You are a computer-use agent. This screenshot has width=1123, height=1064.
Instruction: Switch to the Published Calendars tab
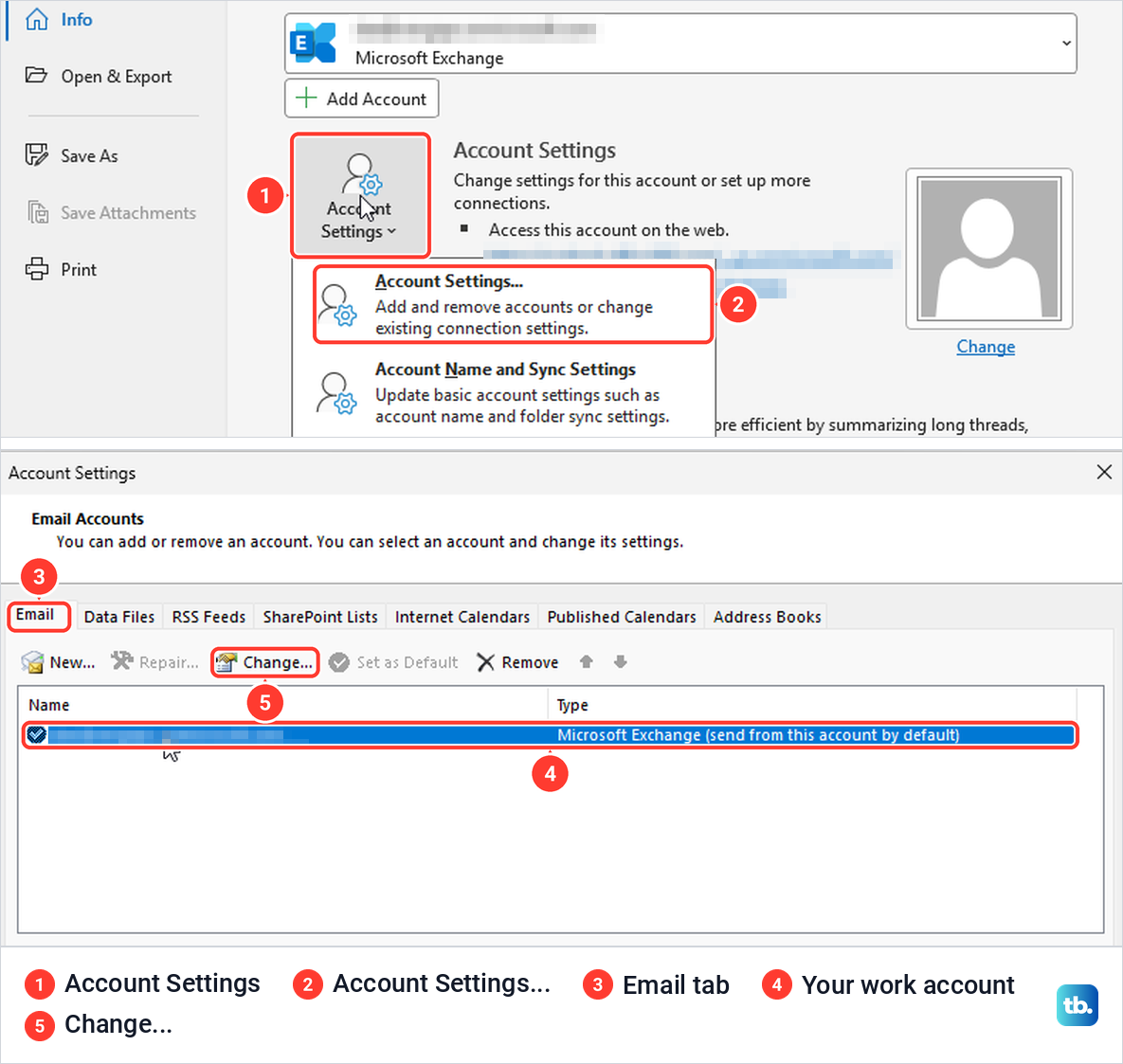(x=622, y=617)
